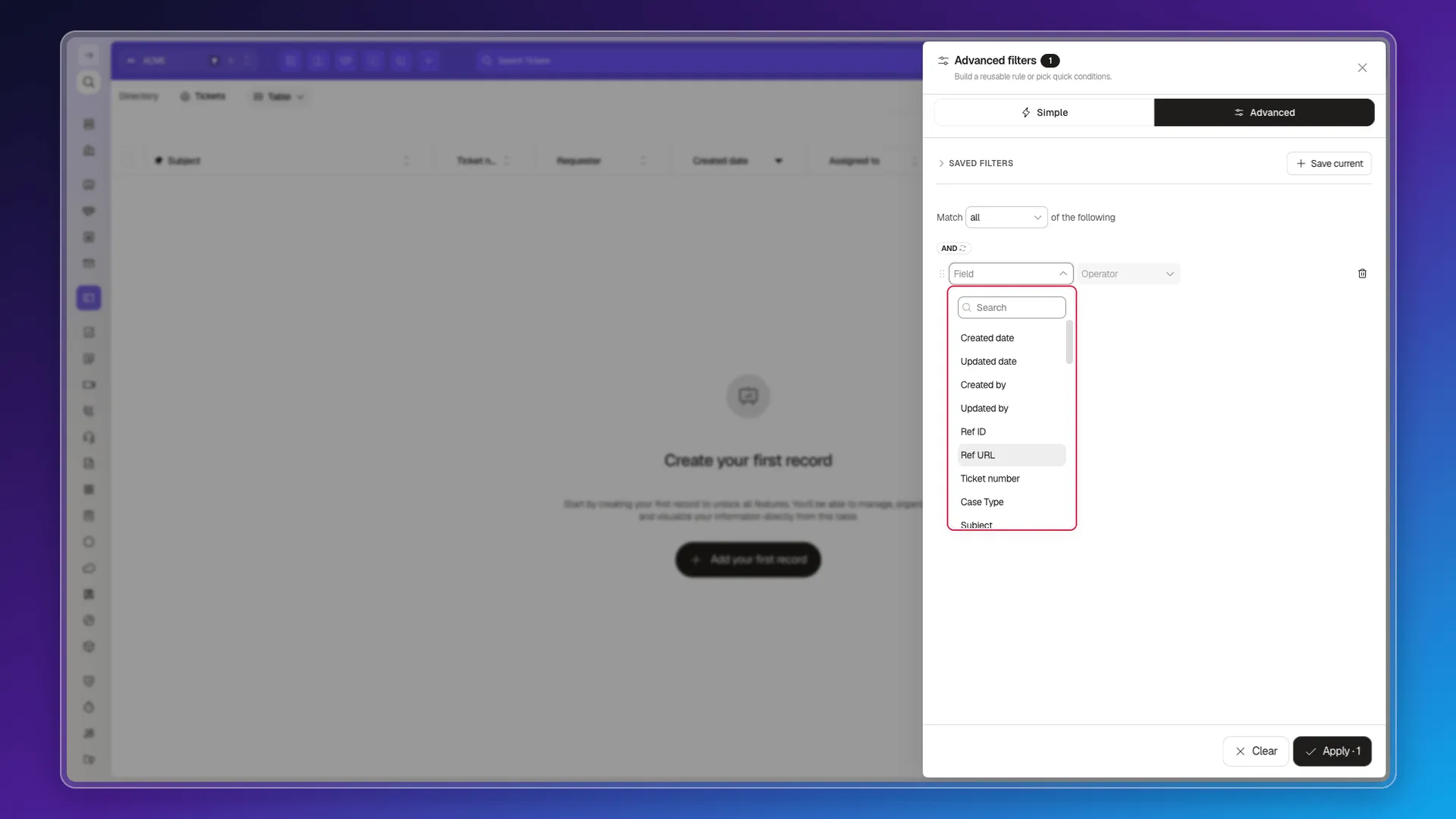
Task: Choose Updated by in field list
Action: [1011, 409]
